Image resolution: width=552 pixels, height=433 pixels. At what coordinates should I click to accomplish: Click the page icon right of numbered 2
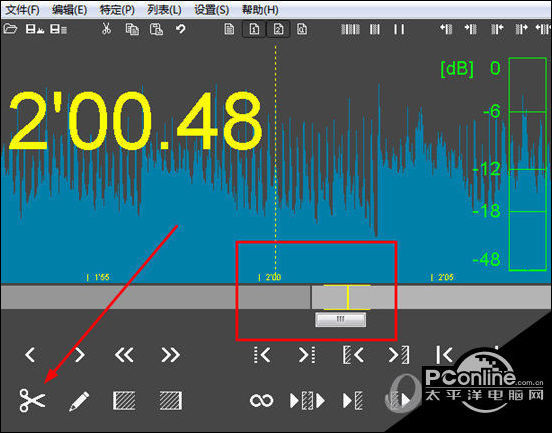pos(302,29)
